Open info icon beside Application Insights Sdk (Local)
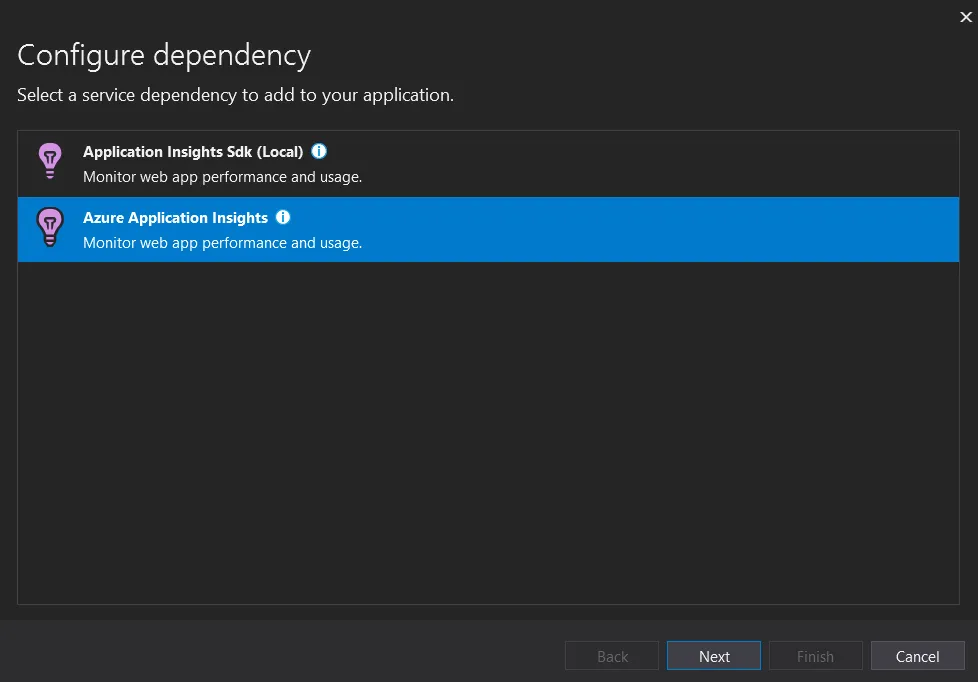This screenshot has width=978, height=682. [x=319, y=151]
